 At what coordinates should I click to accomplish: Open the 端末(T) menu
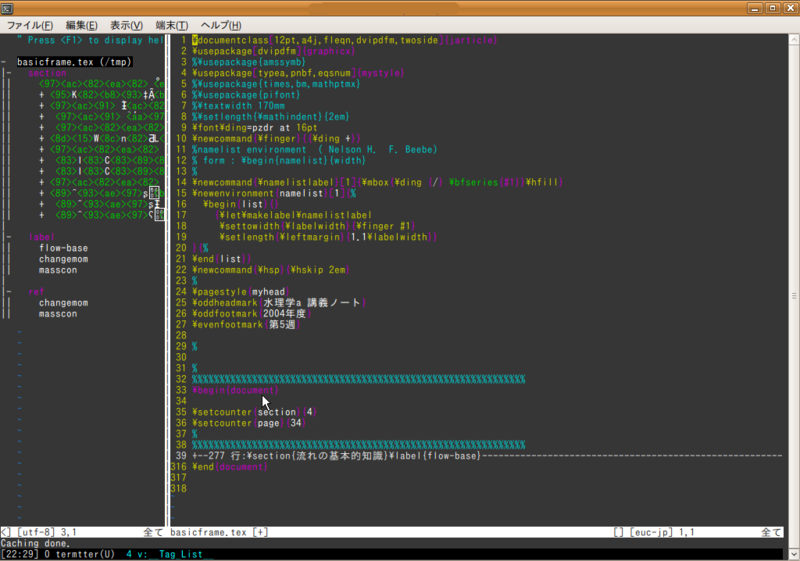(x=172, y=25)
